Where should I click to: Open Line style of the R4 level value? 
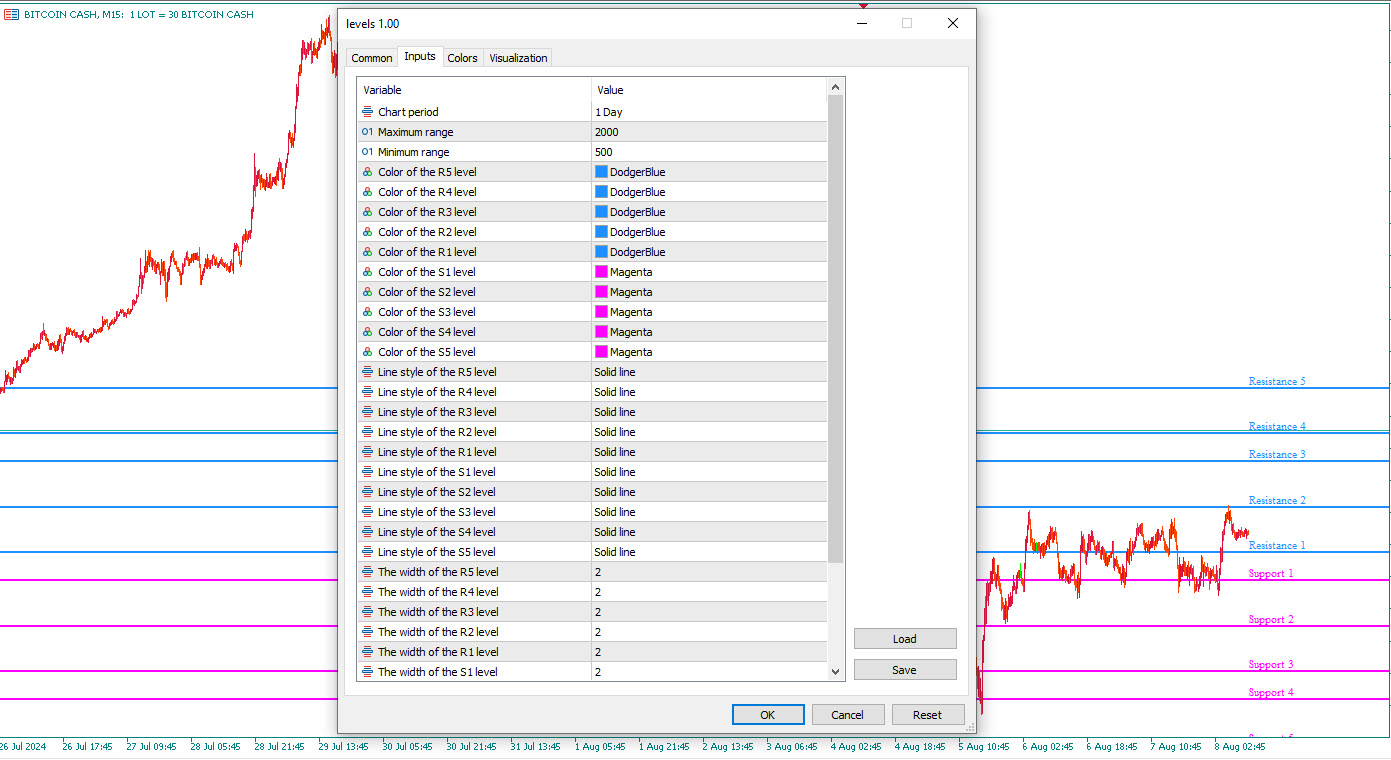pos(709,392)
